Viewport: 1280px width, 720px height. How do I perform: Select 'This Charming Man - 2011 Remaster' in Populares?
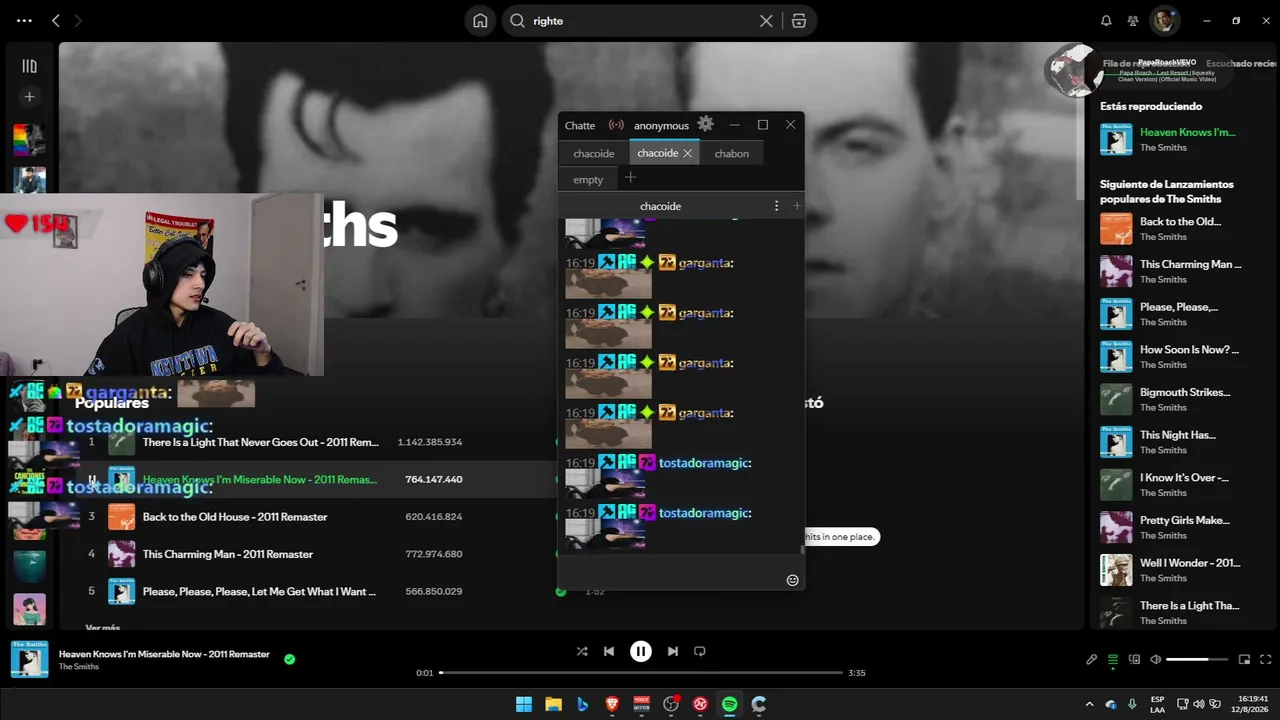(228, 554)
